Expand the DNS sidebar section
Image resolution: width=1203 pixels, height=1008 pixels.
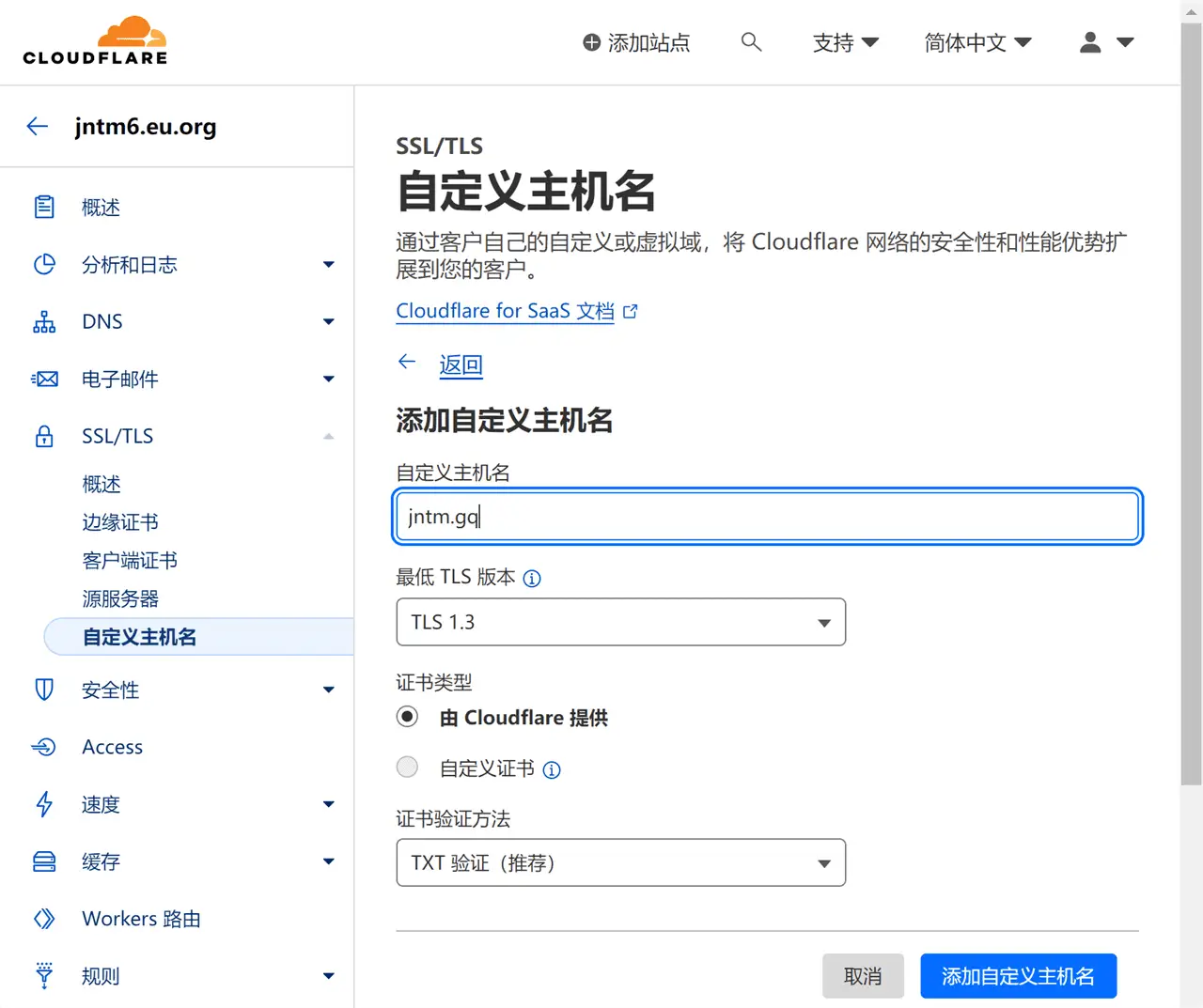[x=328, y=322]
